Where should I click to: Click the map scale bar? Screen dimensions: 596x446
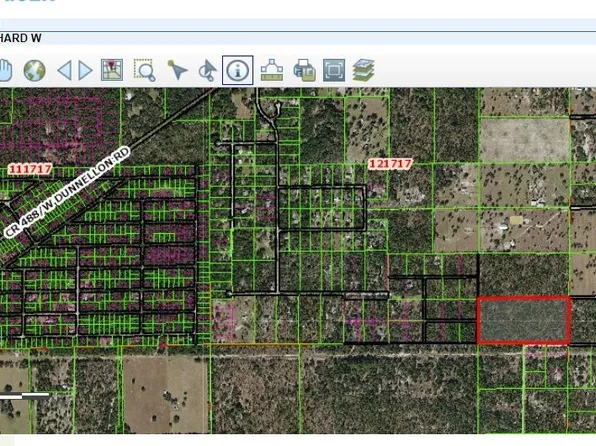(x=24, y=396)
